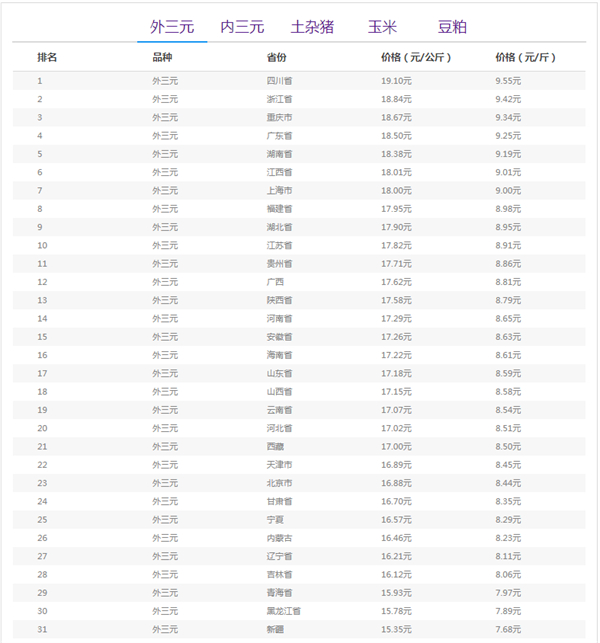Click the 河北省 cell

click(279, 429)
